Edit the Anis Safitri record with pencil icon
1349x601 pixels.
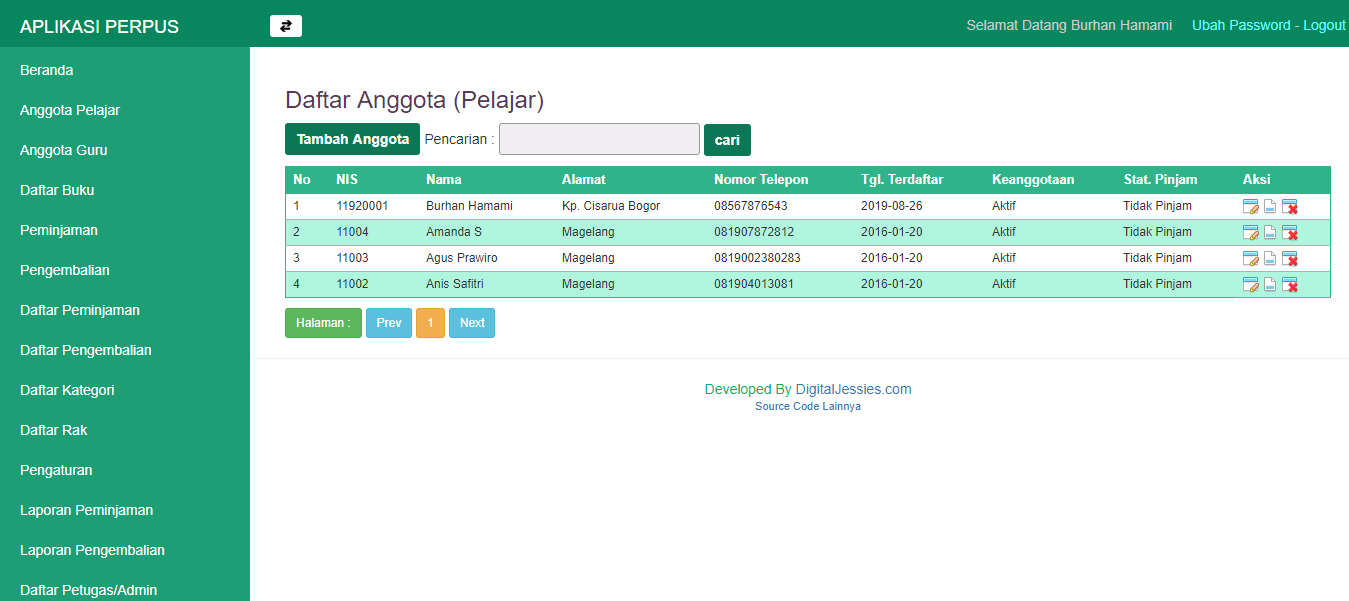click(1251, 284)
